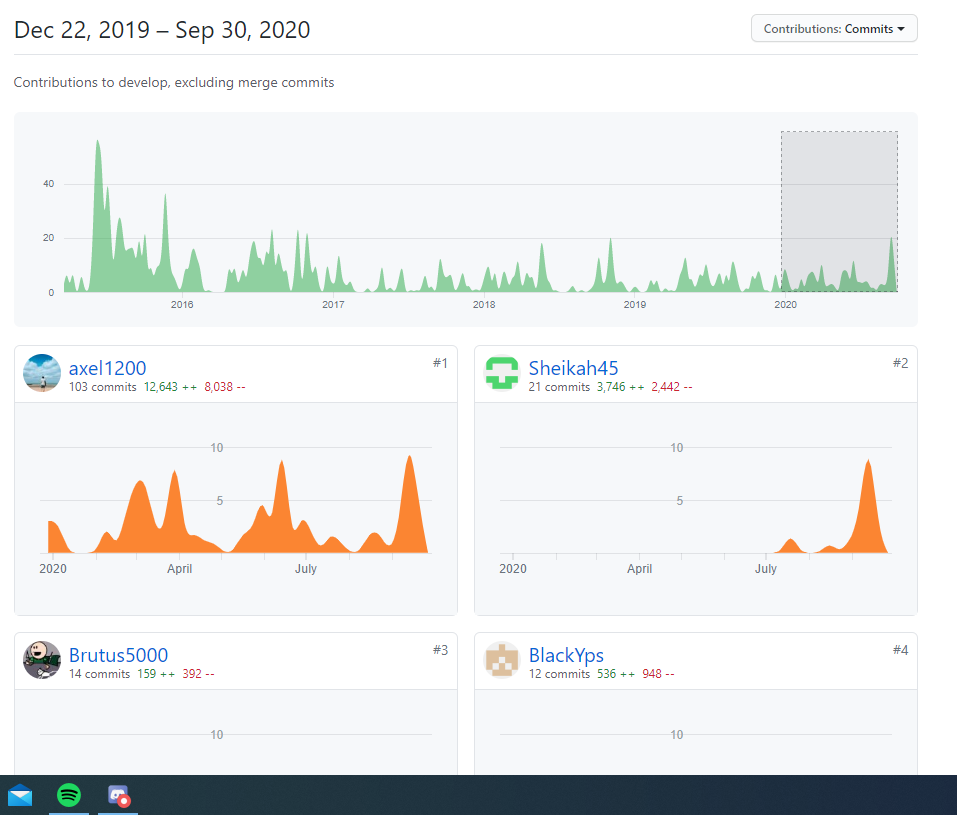Open the BlackYps profile link
The width and height of the screenshot is (957, 815).
pos(566,655)
